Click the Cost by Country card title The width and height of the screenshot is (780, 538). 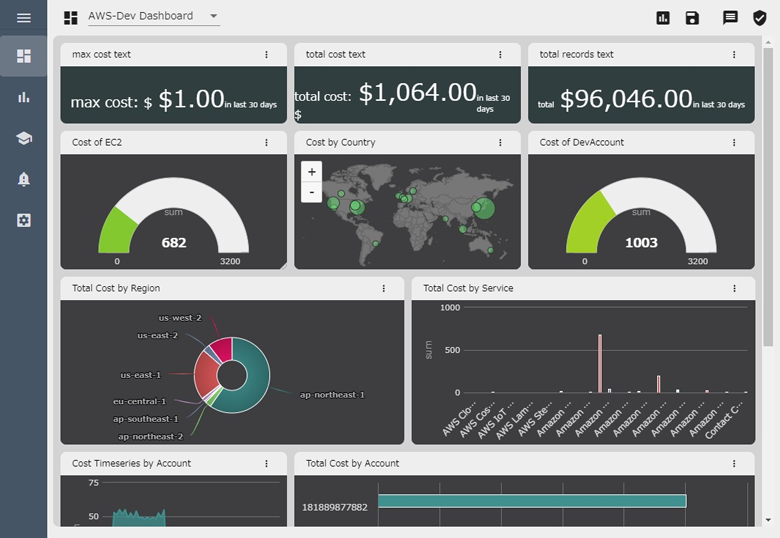pos(340,143)
